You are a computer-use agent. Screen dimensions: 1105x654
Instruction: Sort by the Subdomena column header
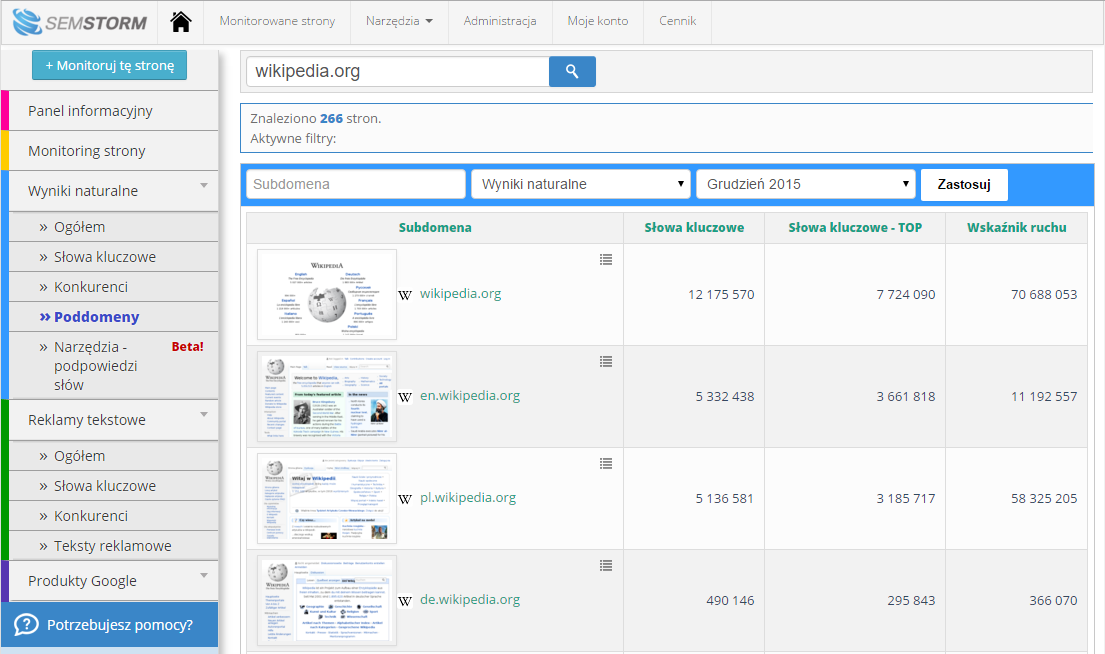[435, 228]
